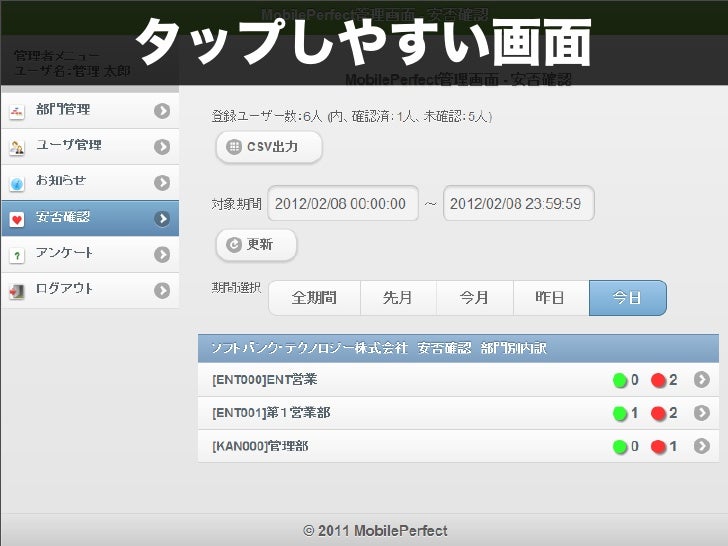Click arrow on [ENT000]ENT営業 row
Screen dimensions: 728x546
coord(702,380)
